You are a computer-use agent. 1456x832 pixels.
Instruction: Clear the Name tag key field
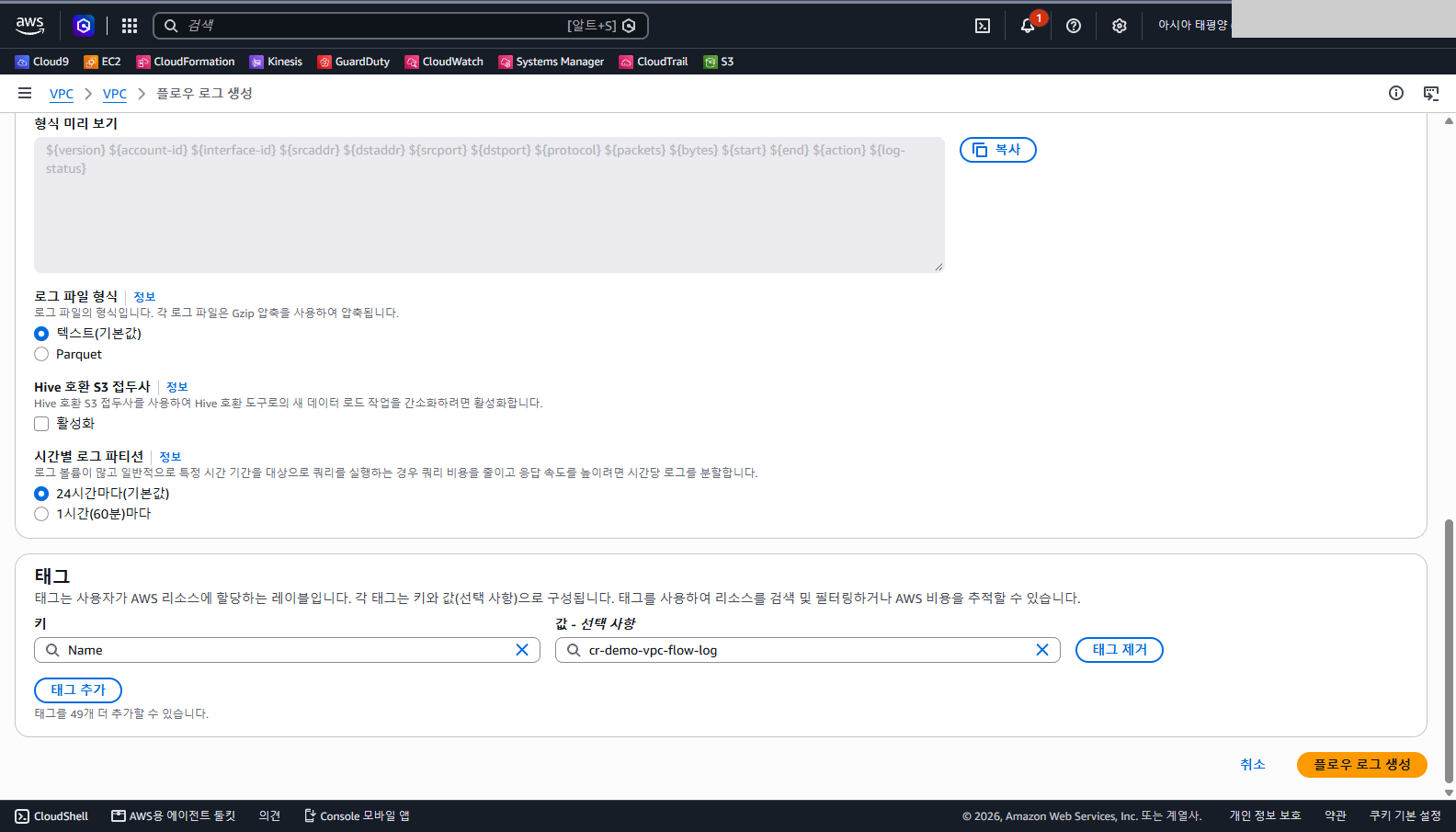(522, 650)
